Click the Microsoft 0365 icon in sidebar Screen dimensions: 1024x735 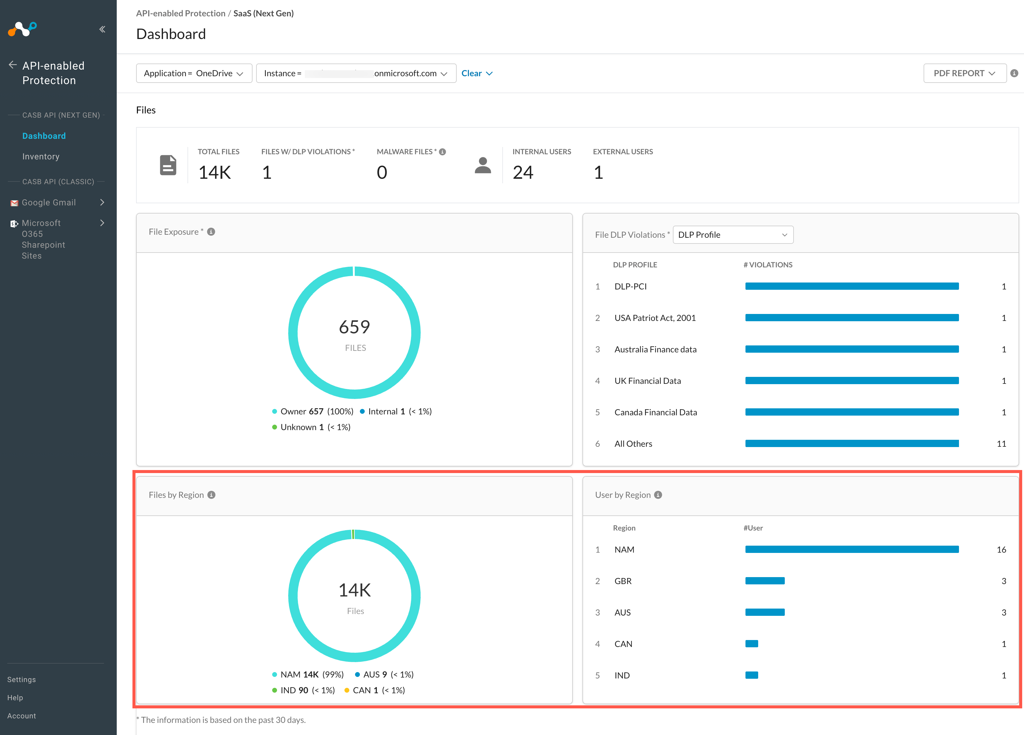[14, 222]
